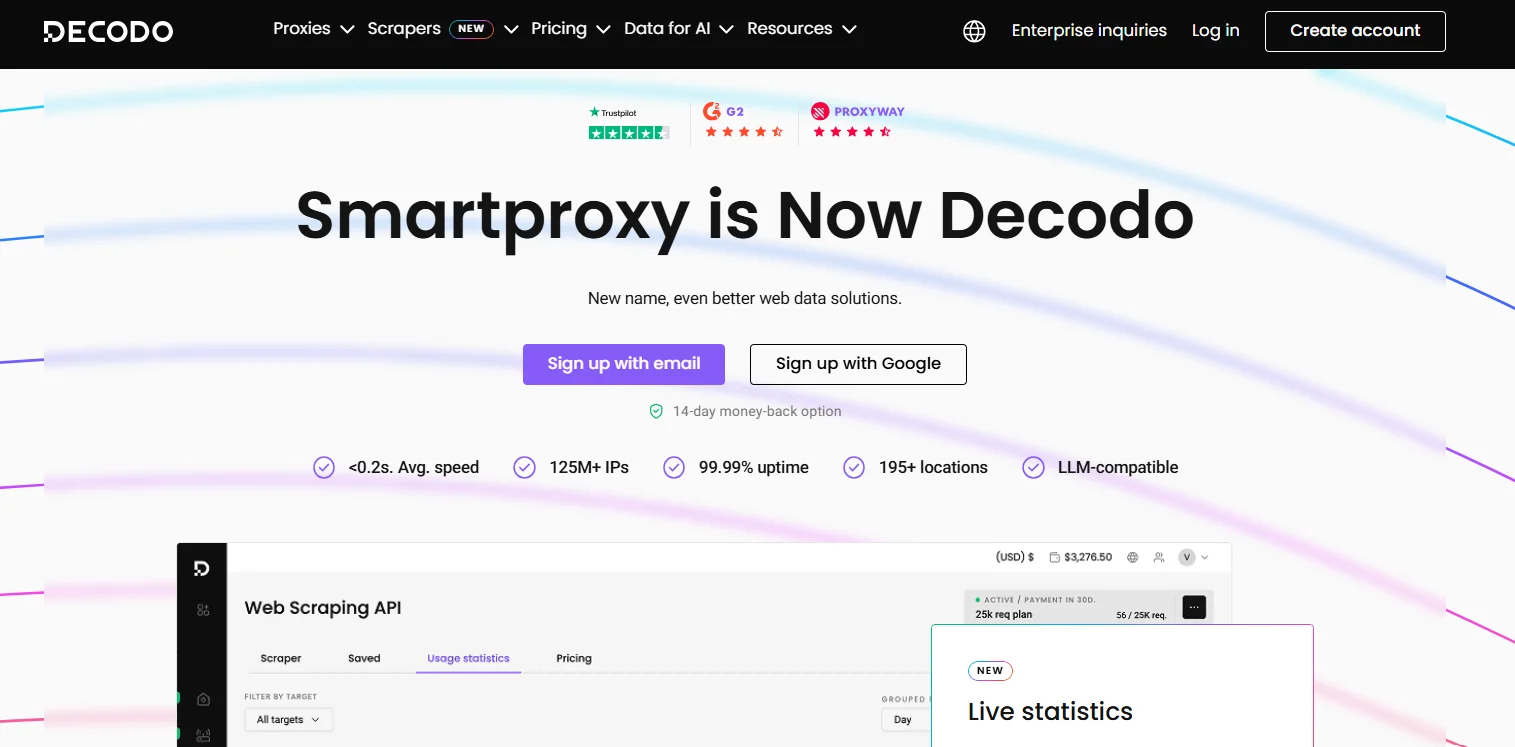1515x747 pixels.
Task: Open the Enterprise inquiries link
Action: [x=1089, y=30]
